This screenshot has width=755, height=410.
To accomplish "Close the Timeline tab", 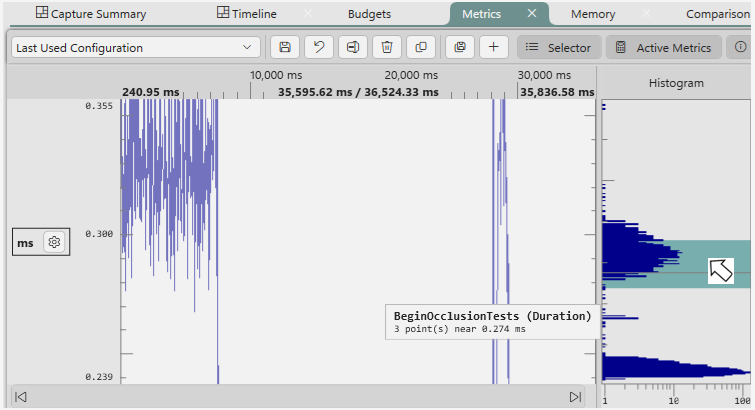I will coord(307,13).
